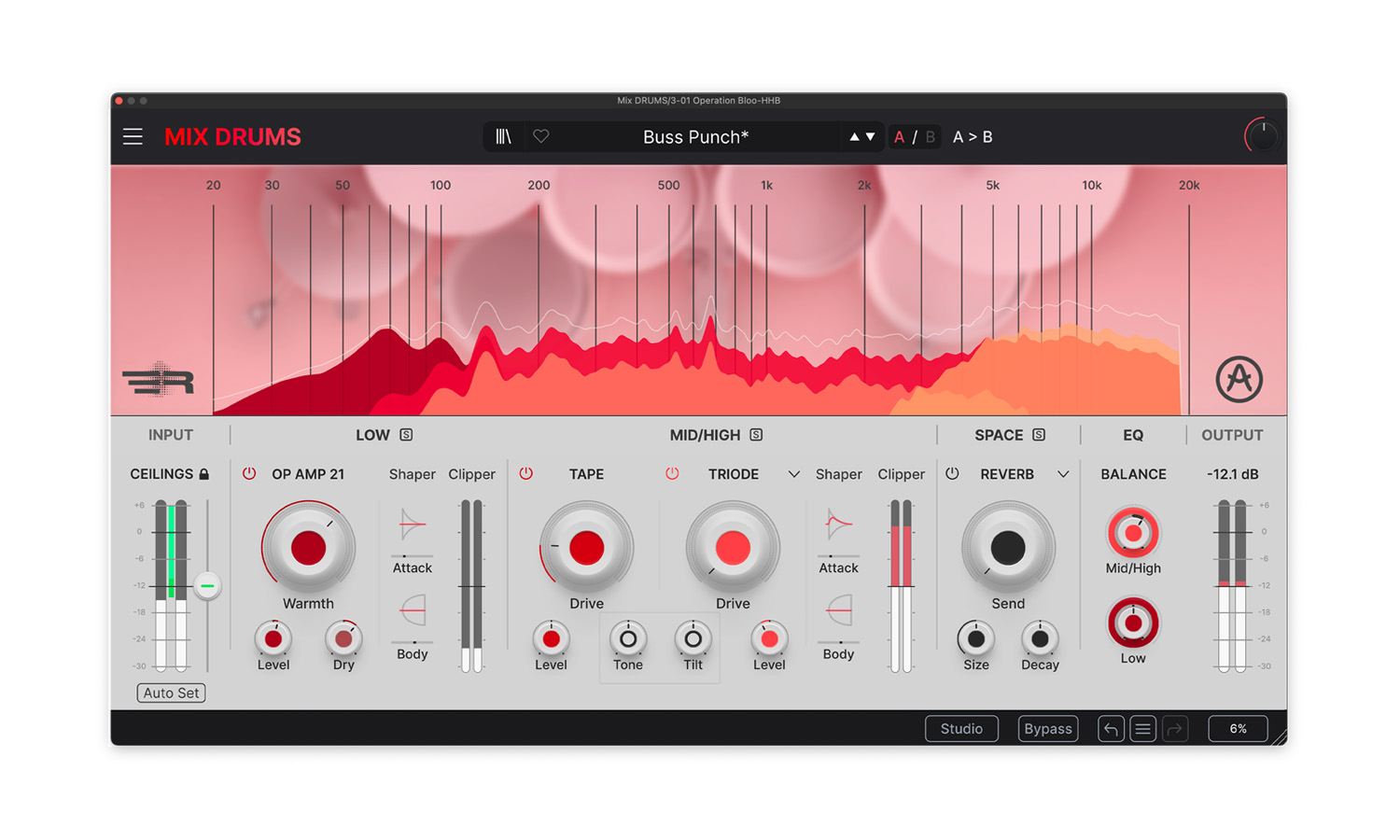Click the reverb Size knob

click(976, 639)
